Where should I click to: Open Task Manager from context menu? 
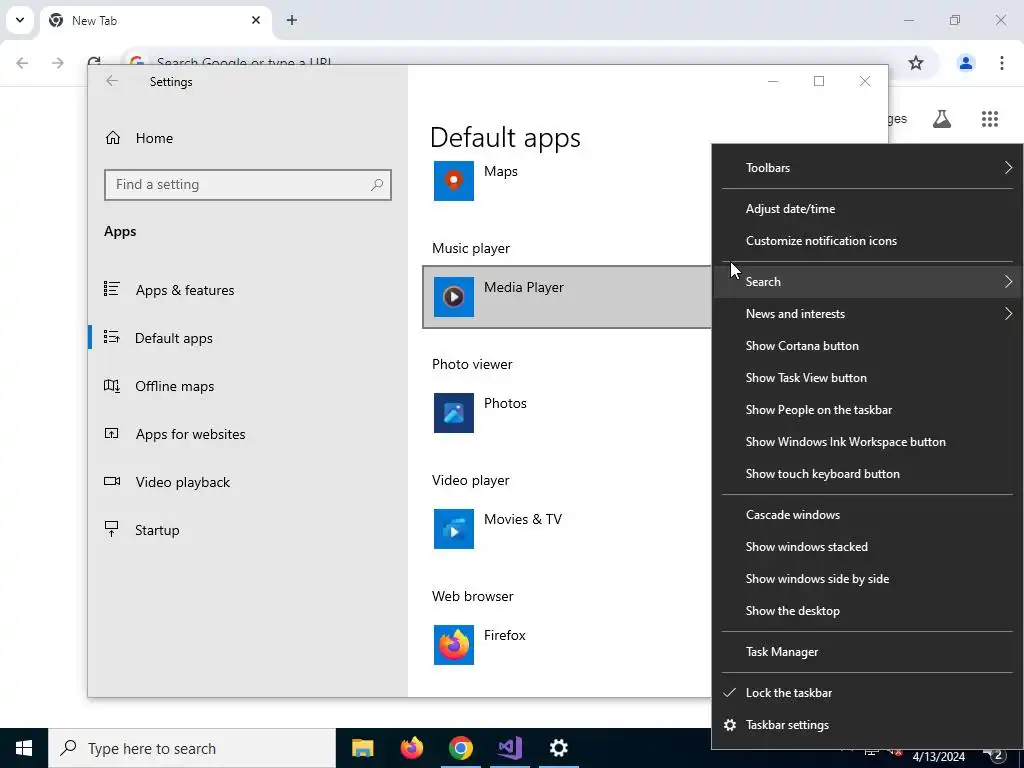point(867,652)
